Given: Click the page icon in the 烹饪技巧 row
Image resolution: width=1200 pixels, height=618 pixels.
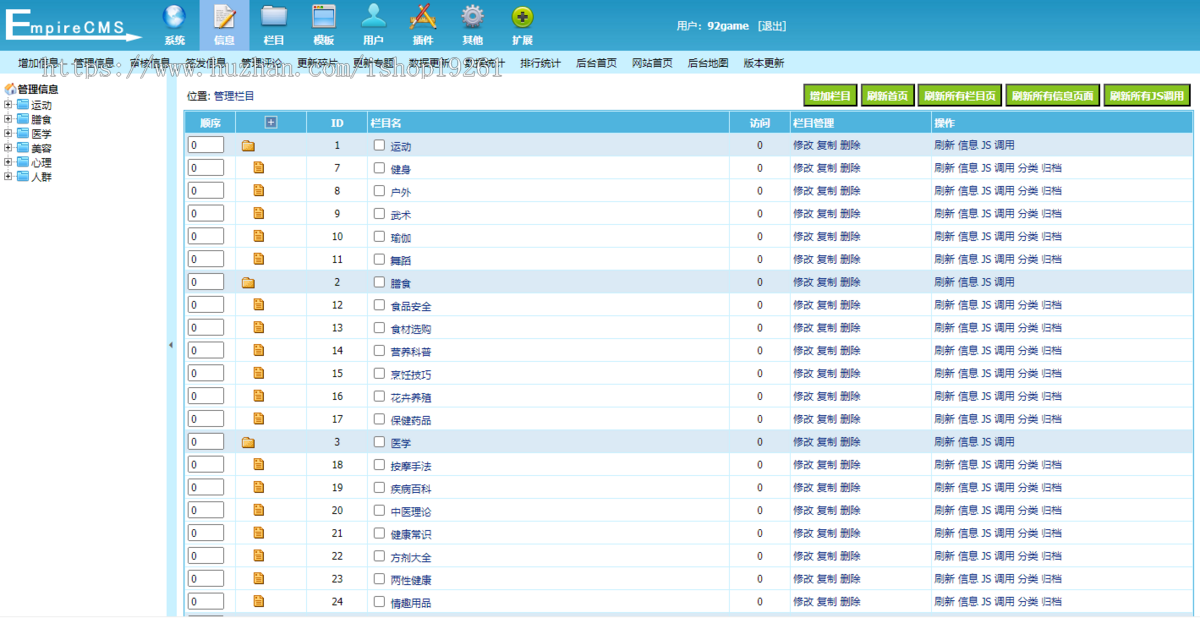Looking at the screenshot, I should pos(259,373).
